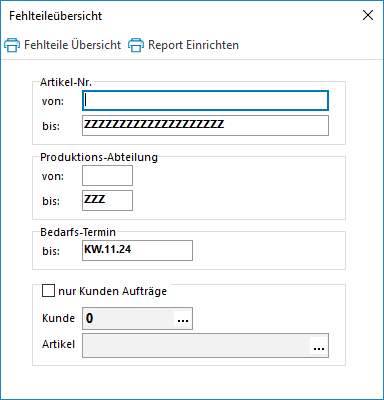Select the Report Einrichten toolbar text
The height and width of the screenshot is (400, 384).
coord(193,45)
